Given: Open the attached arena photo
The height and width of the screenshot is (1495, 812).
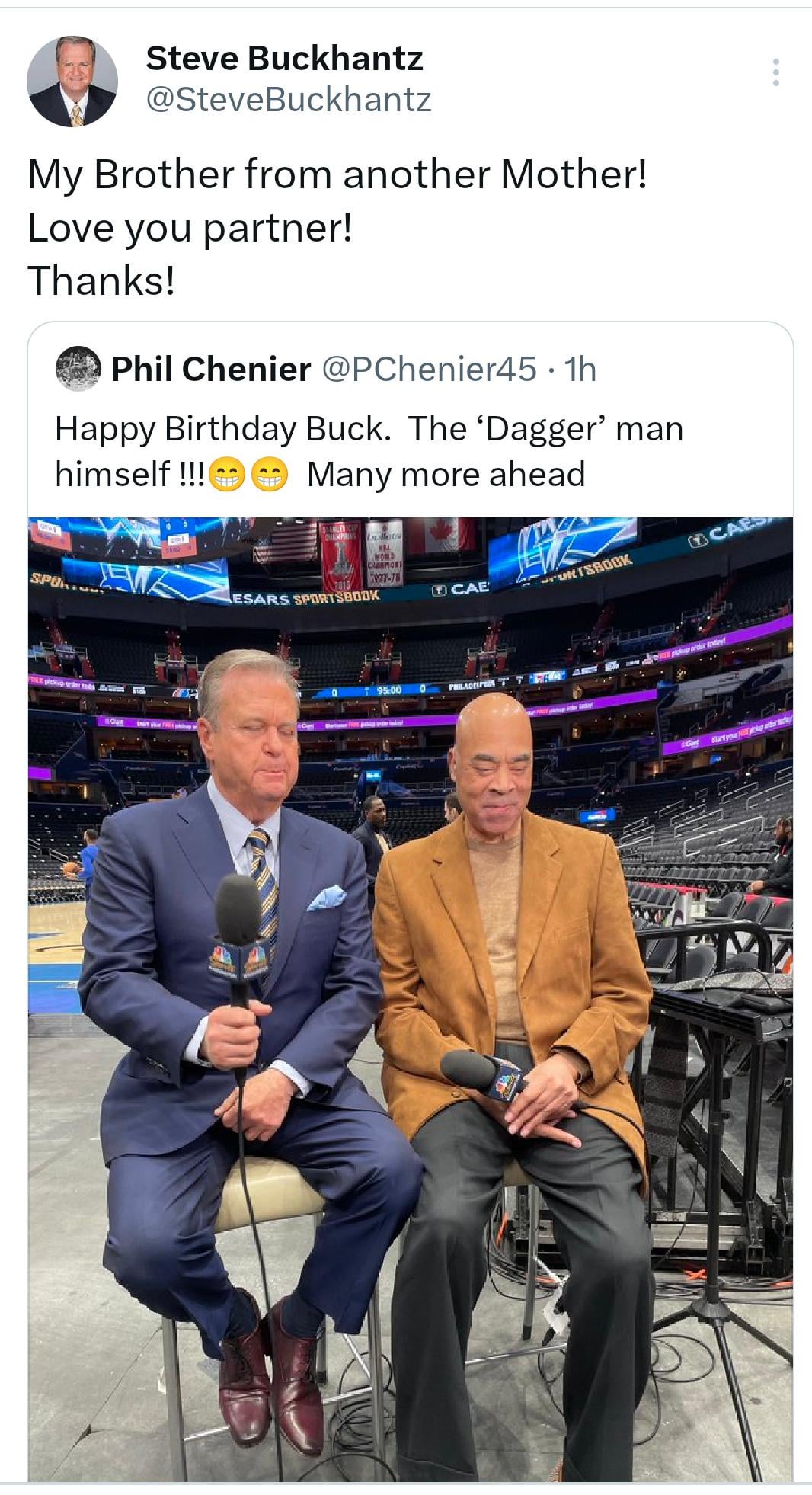Looking at the screenshot, I should (x=410, y=991).
